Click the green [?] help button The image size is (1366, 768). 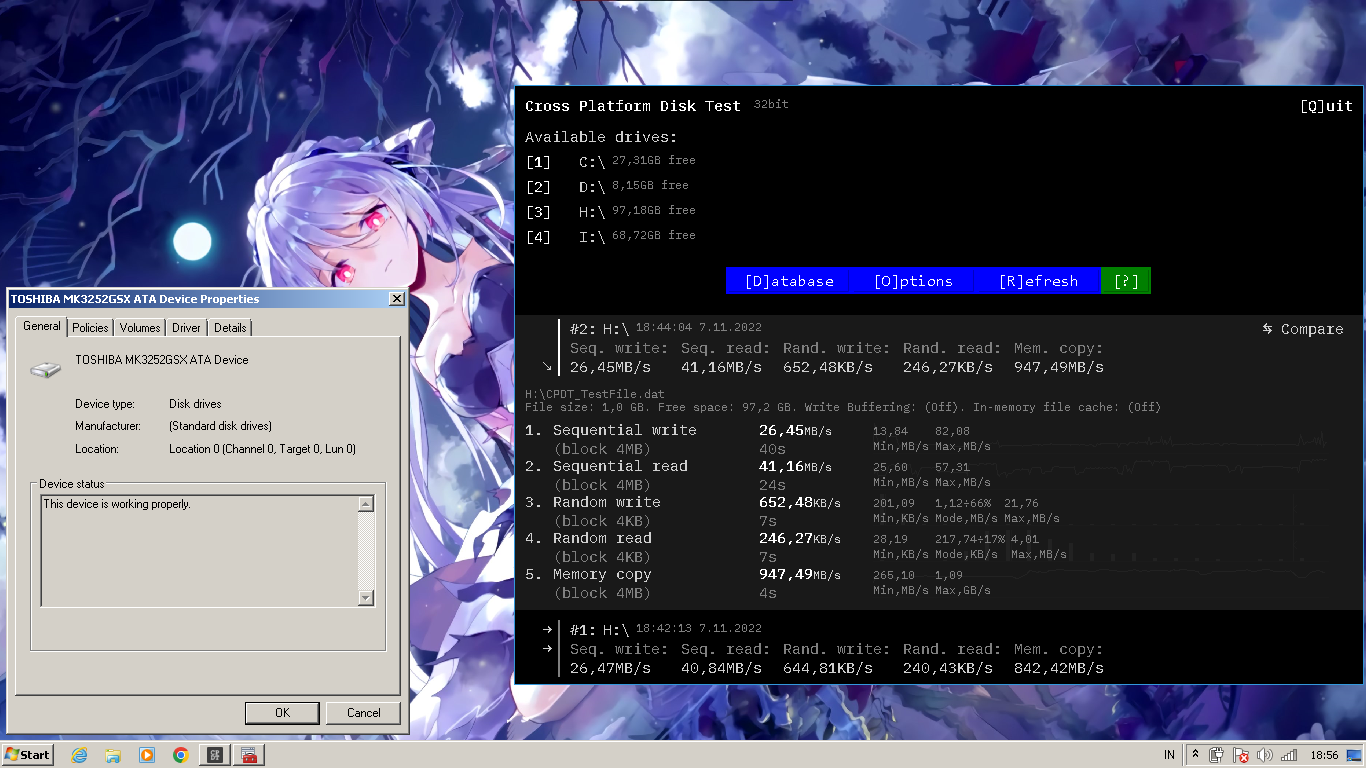click(x=1126, y=281)
